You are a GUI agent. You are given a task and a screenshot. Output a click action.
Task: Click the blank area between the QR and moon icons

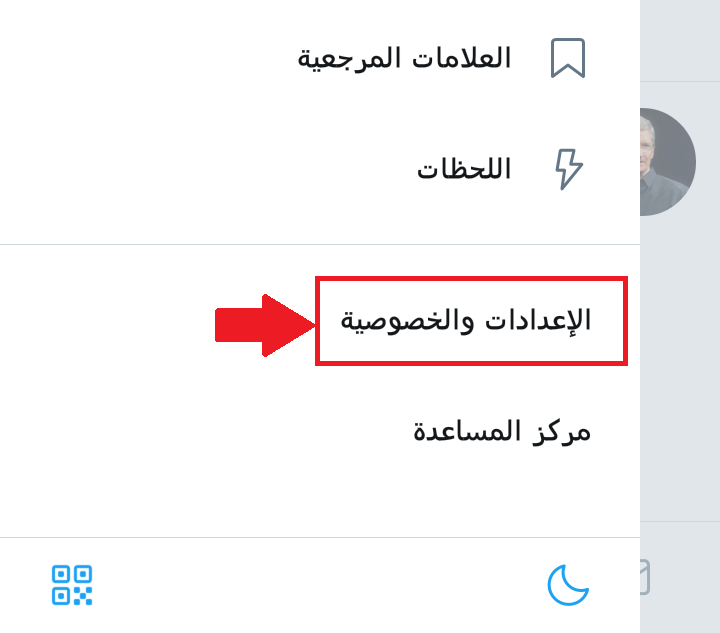pyautogui.click(x=320, y=585)
